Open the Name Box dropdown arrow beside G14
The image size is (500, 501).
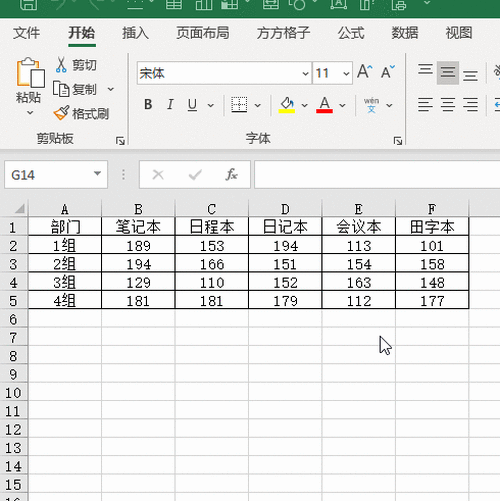click(x=97, y=173)
